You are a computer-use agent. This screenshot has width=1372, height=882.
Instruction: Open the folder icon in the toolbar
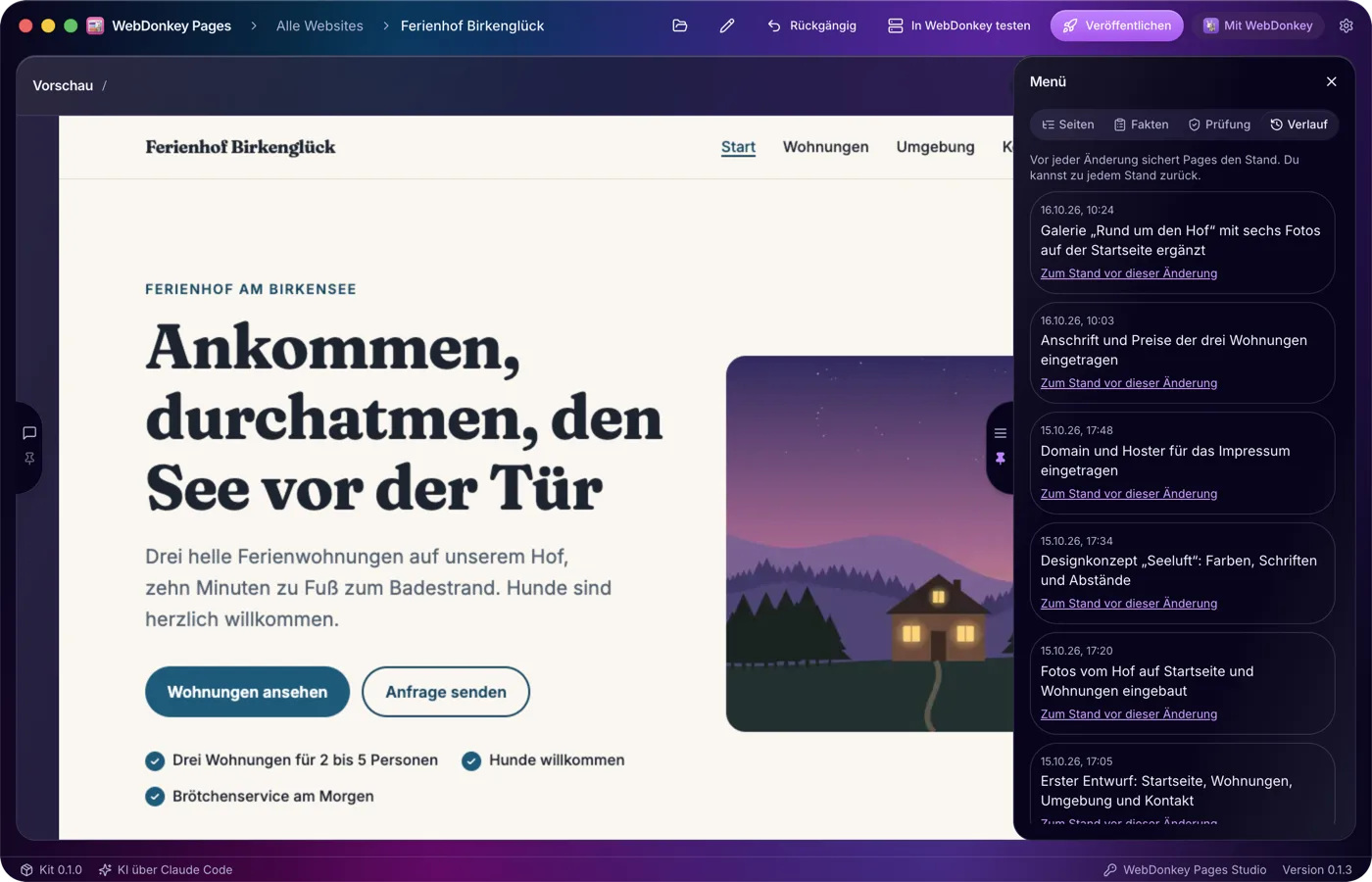pos(680,25)
